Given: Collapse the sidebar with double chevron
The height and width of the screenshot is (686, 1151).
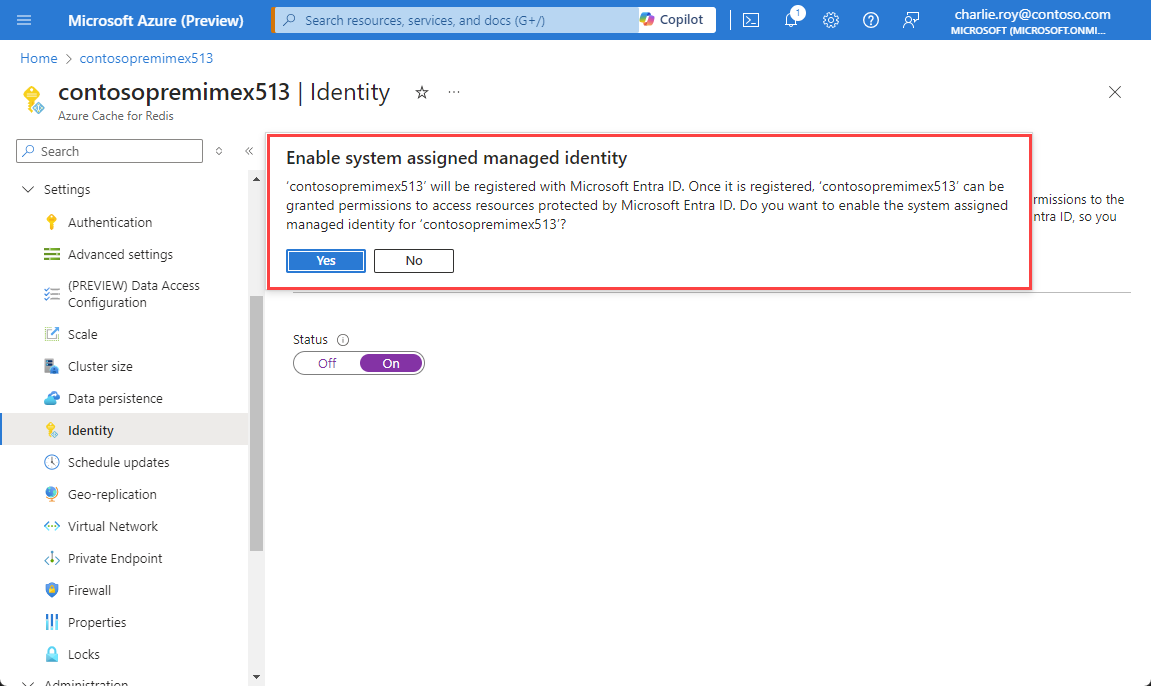Looking at the screenshot, I should [249, 151].
